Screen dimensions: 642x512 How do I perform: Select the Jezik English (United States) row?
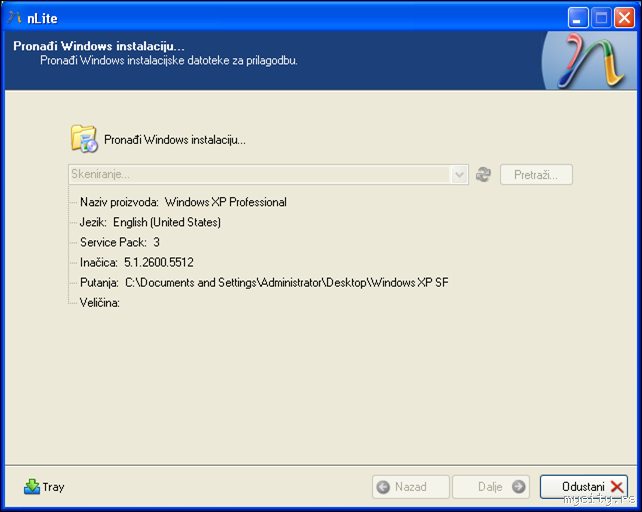[x=150, y=222]
